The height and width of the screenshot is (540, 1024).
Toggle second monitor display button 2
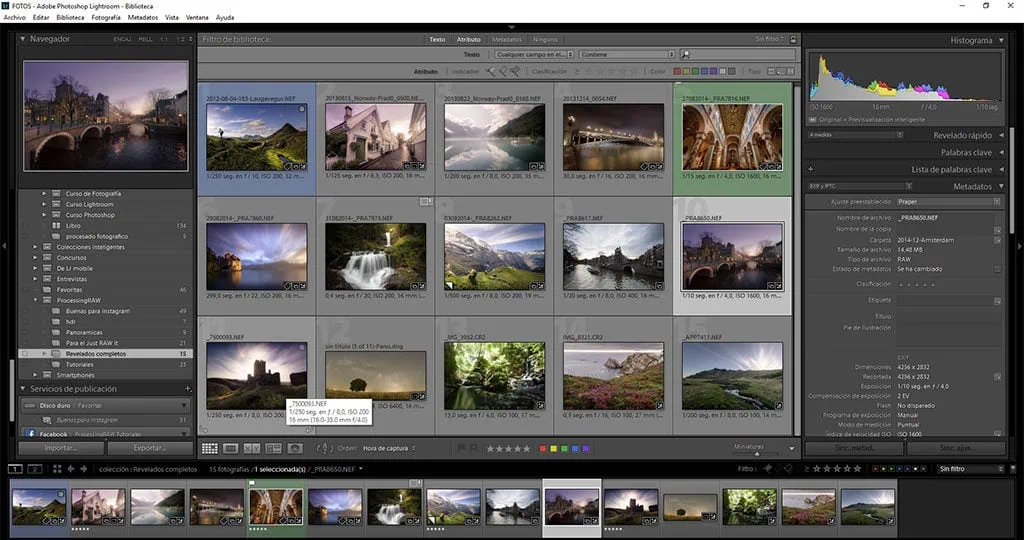click(34, 468)
